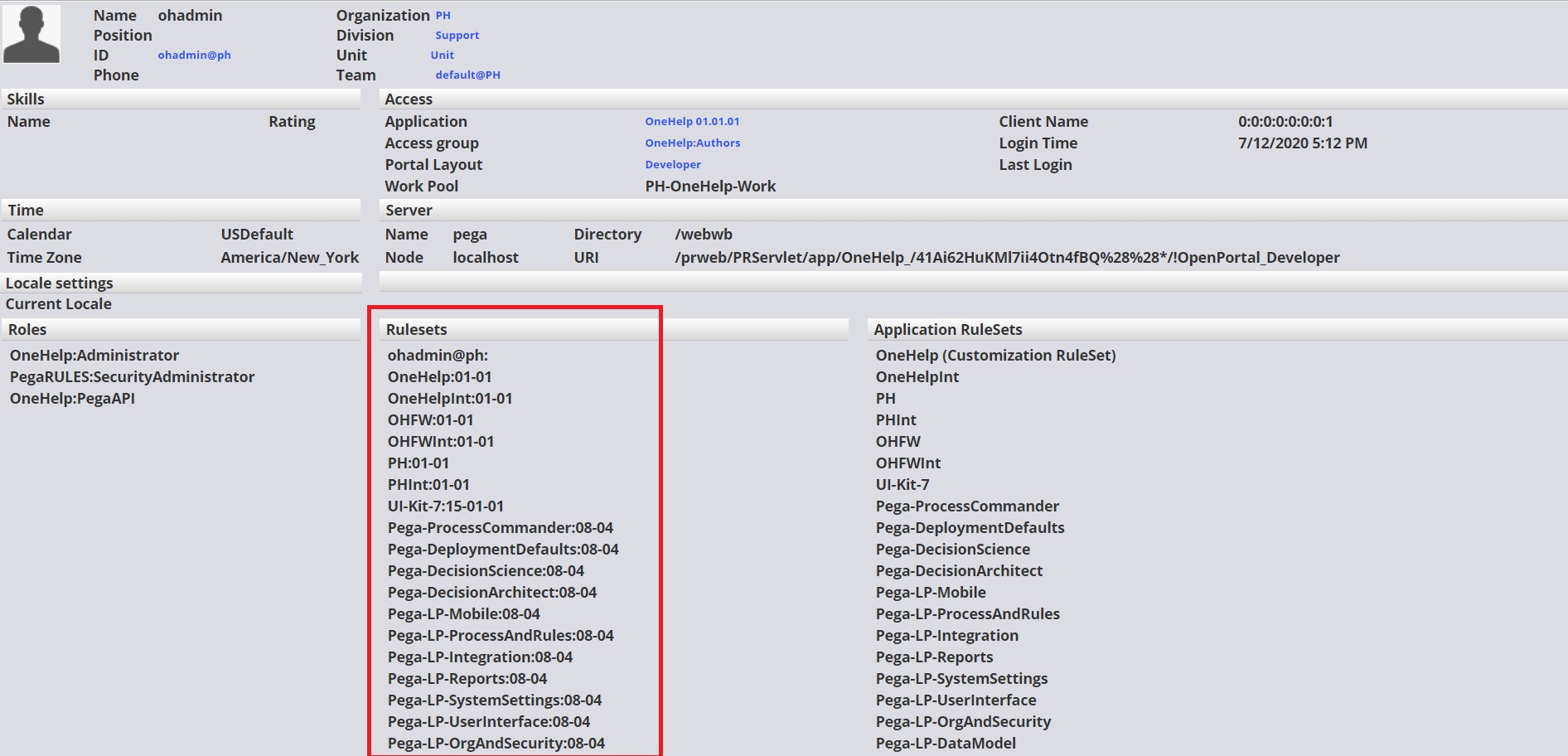Viewport: 1568px width, 756px height.
Task: Click the Roles section header
Action: [27, 329]
